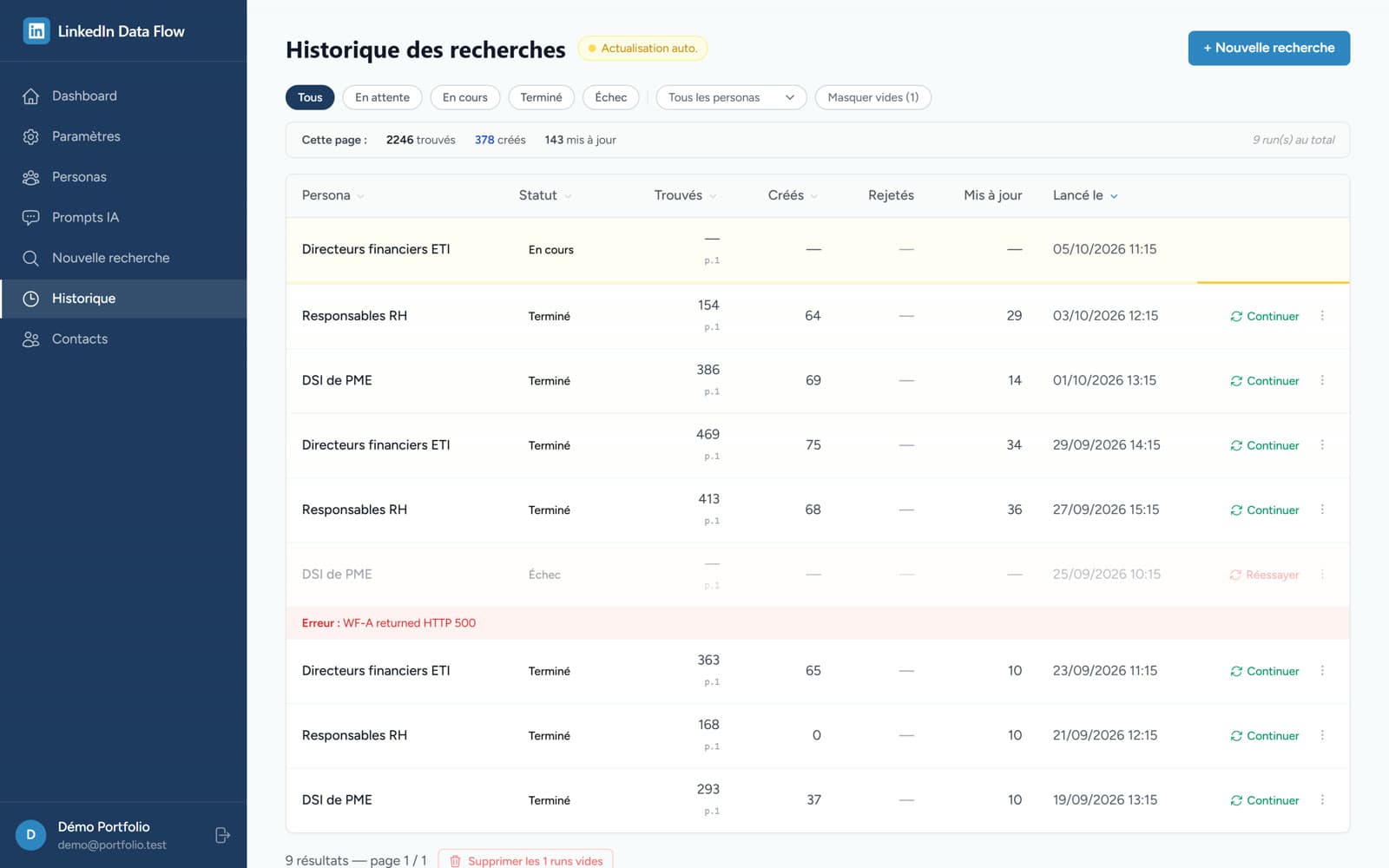Click the Paramètres gear icon
The width and height of the screenshot is (1389, 868).
tap(31, 137)
